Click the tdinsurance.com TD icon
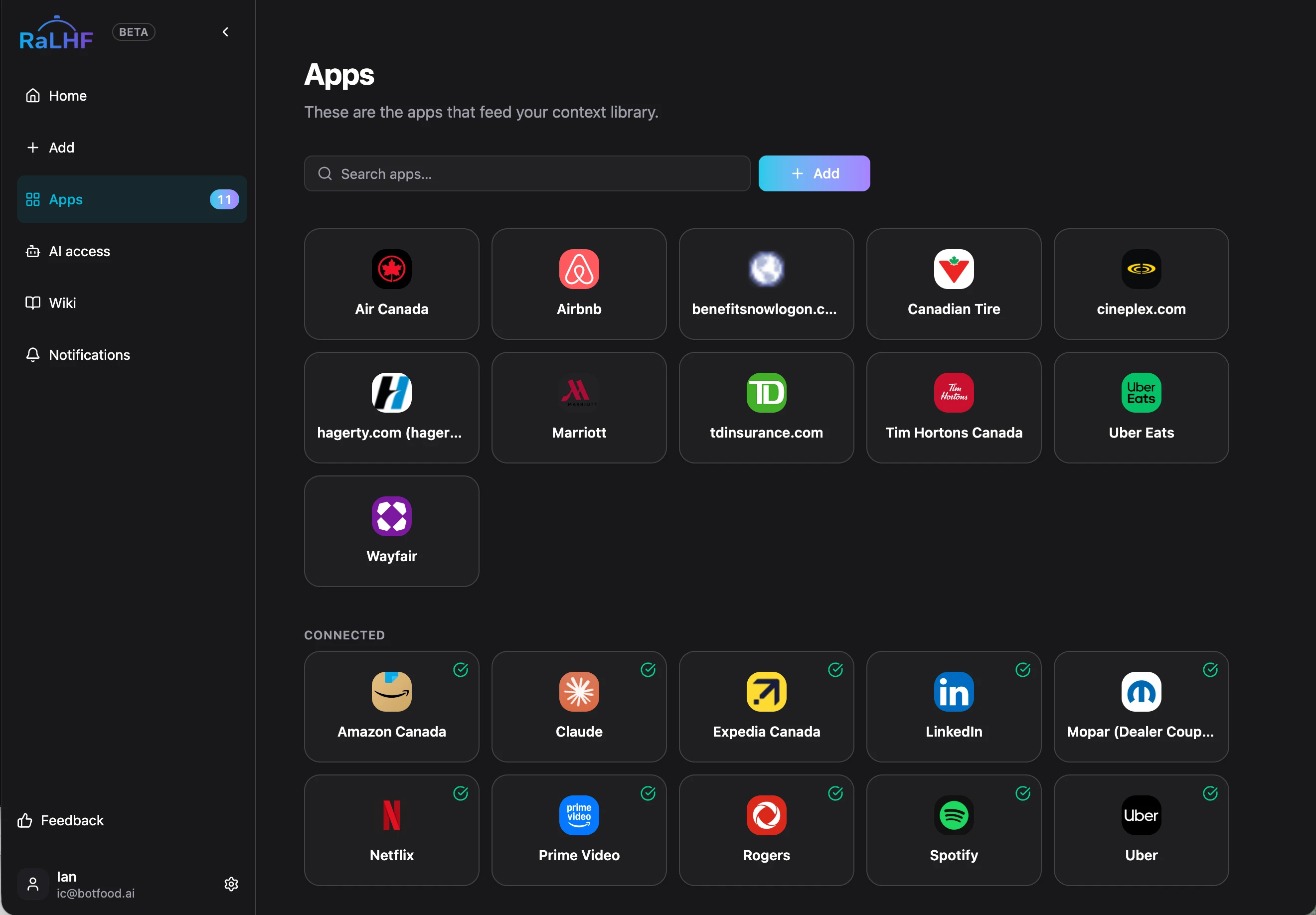This screenshot has width=1316, height=915. pos(766,393)
